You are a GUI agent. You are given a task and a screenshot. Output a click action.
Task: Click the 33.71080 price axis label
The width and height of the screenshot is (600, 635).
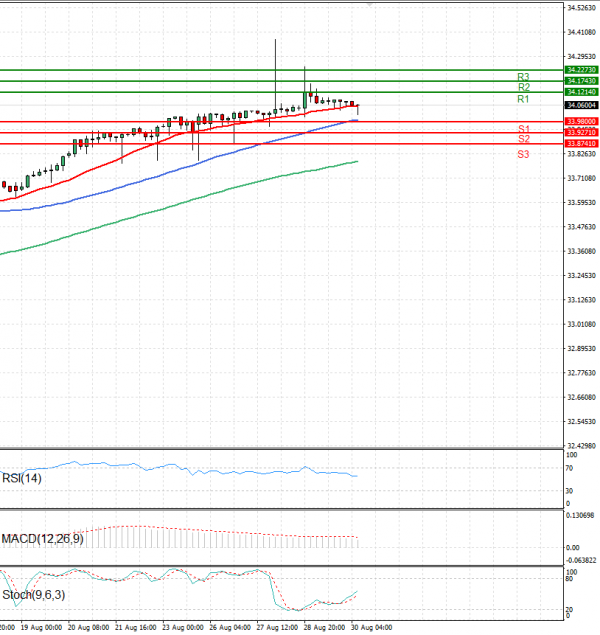[582, 178]
